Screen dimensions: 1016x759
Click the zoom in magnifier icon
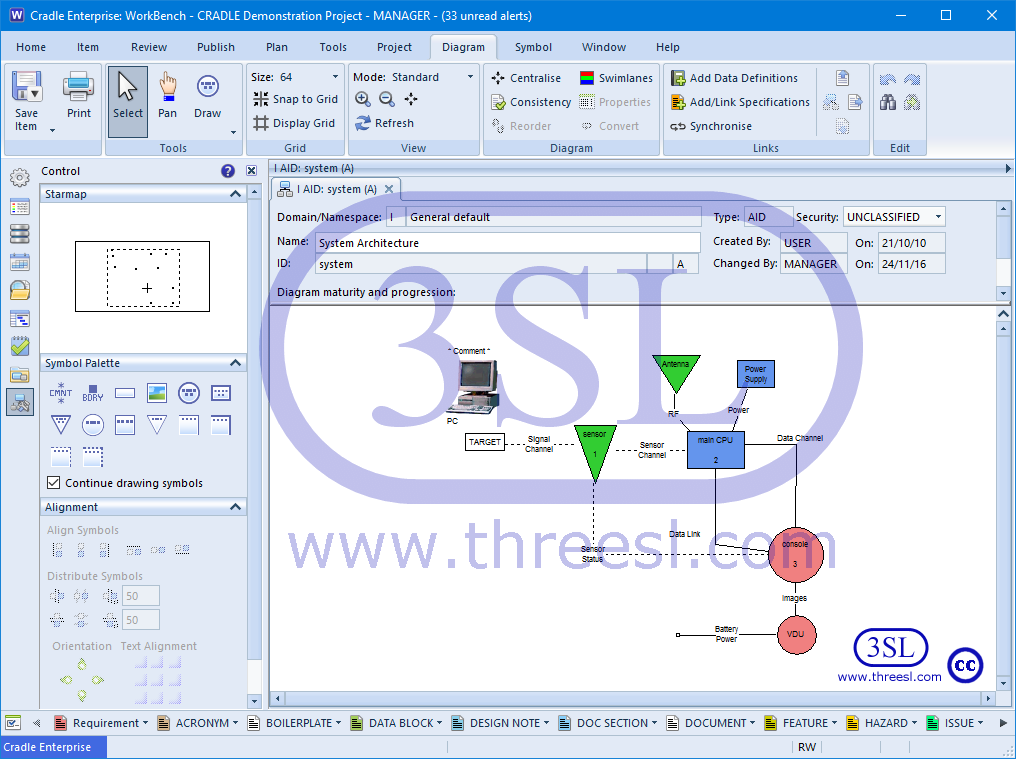click(363, 99)
